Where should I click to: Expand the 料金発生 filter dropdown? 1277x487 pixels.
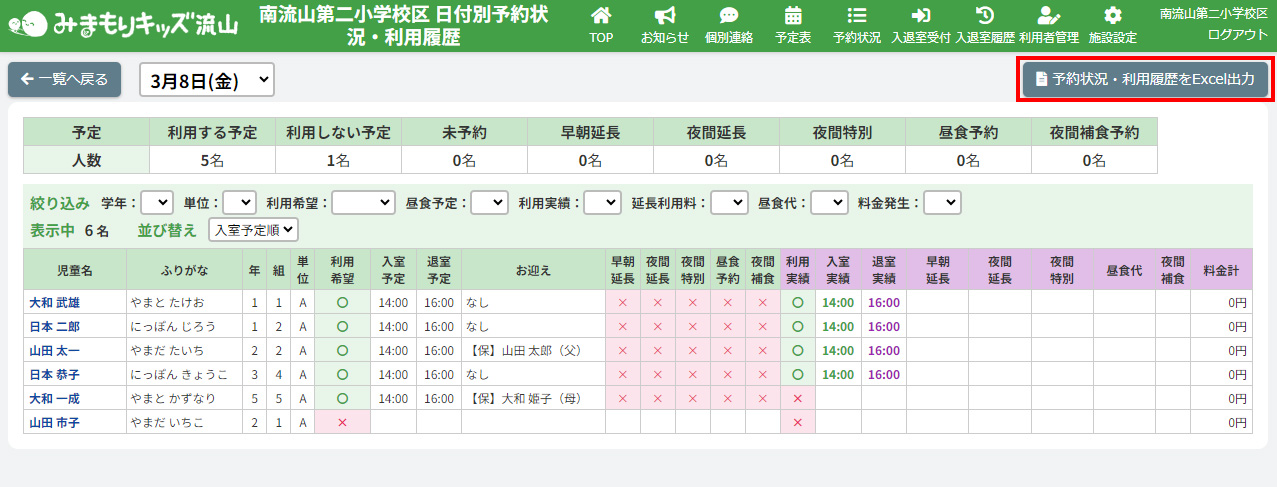pos(942,203)
